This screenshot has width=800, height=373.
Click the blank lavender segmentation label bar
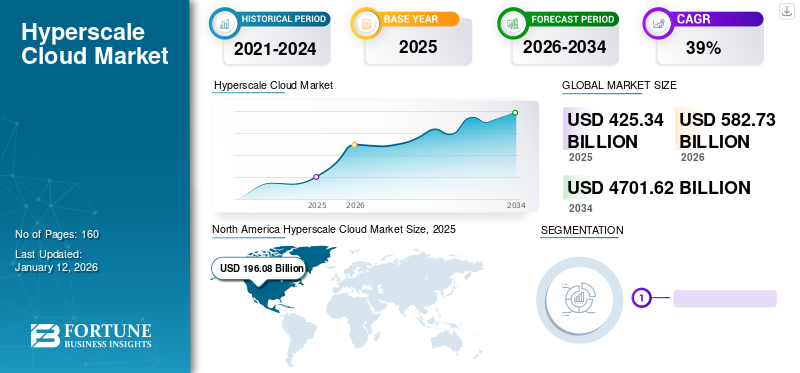(x=725, y=299)
